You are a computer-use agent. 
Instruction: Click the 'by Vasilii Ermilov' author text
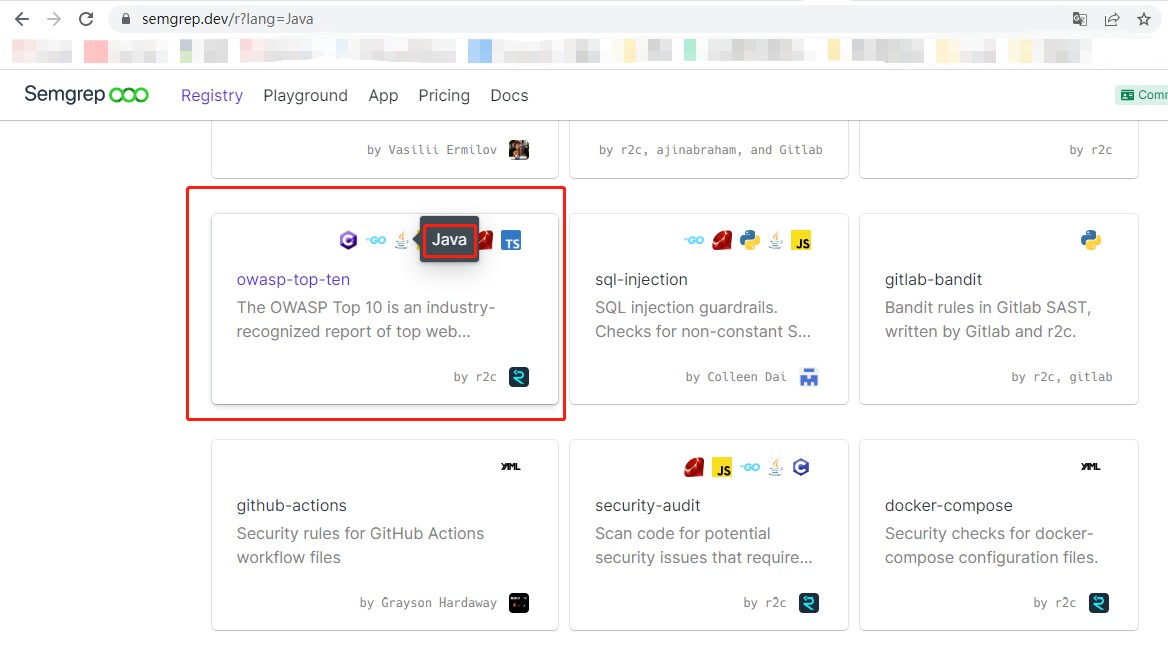(x=431, y=150)
